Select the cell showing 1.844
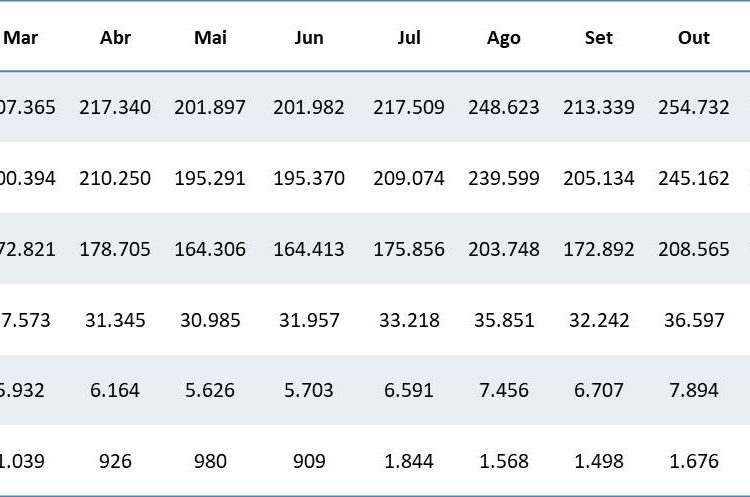Viewport: 750px width, 497px height. coord(408,461)
